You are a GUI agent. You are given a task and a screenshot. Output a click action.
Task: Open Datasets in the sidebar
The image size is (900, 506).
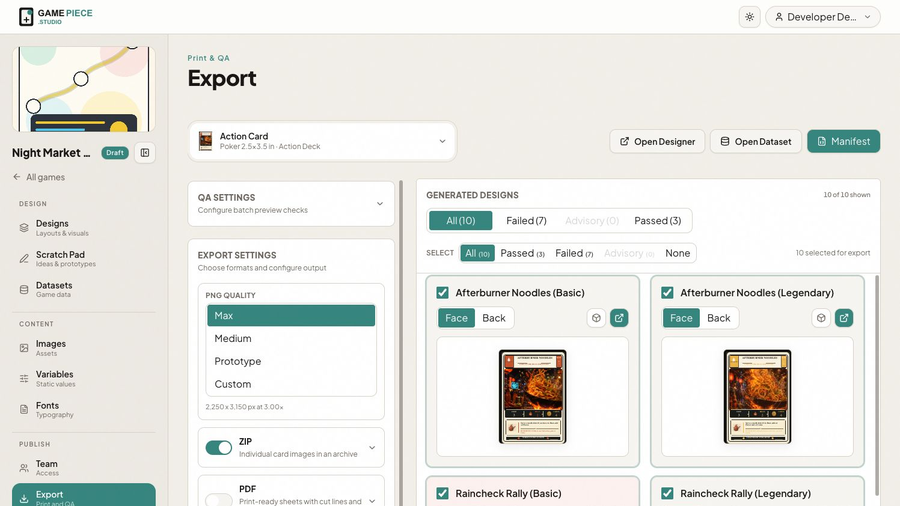(x=84, y=289)
